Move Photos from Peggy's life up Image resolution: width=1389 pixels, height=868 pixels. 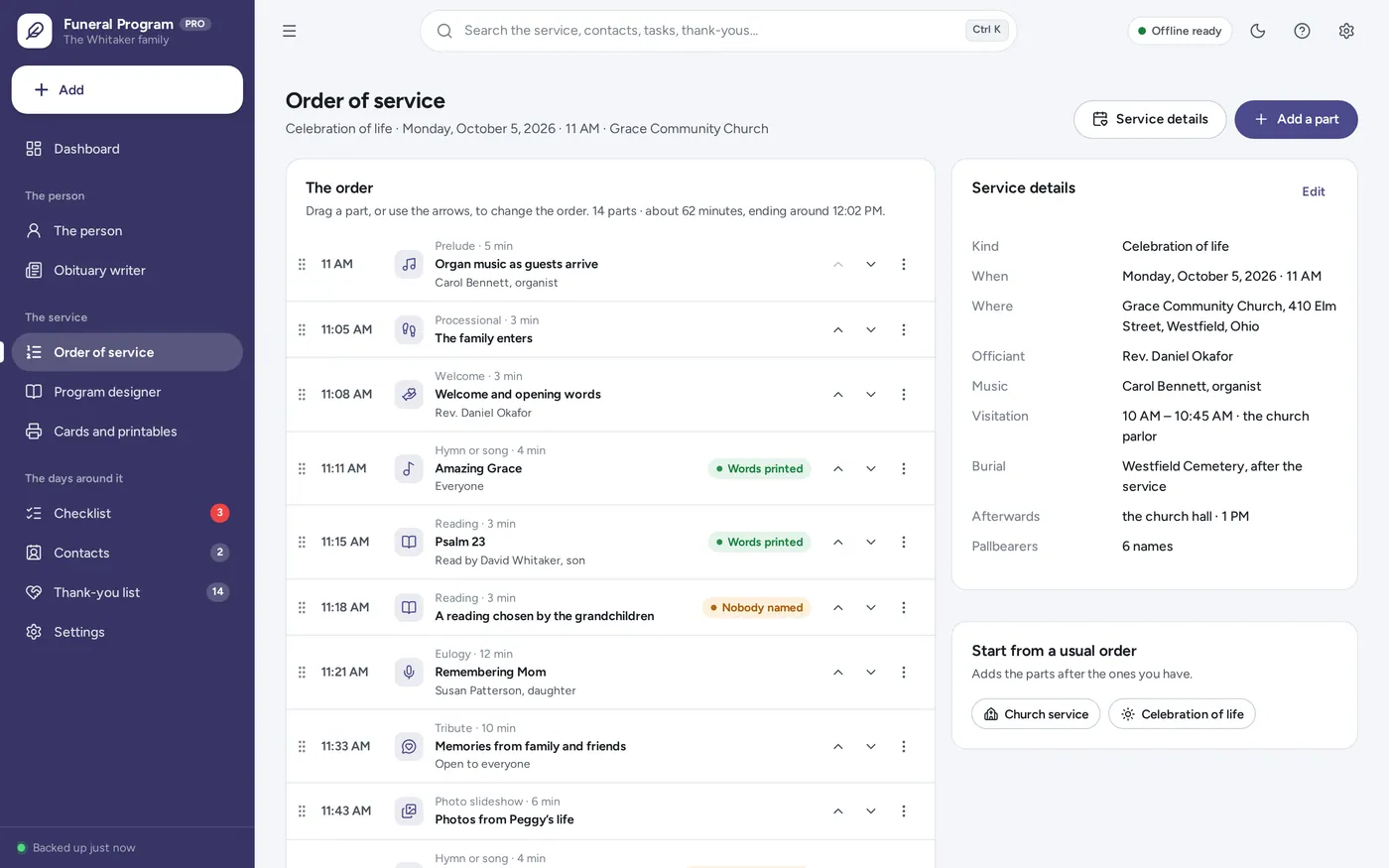click(x=838, y=811)
